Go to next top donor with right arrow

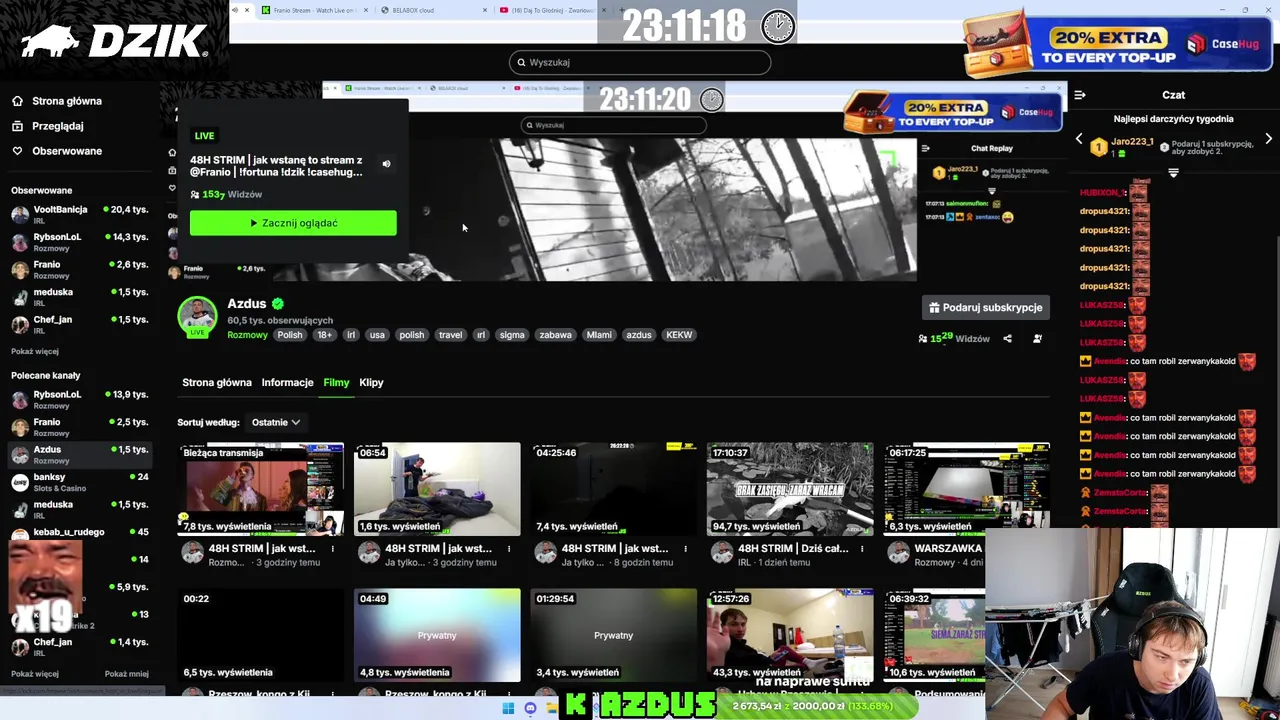1268,139
